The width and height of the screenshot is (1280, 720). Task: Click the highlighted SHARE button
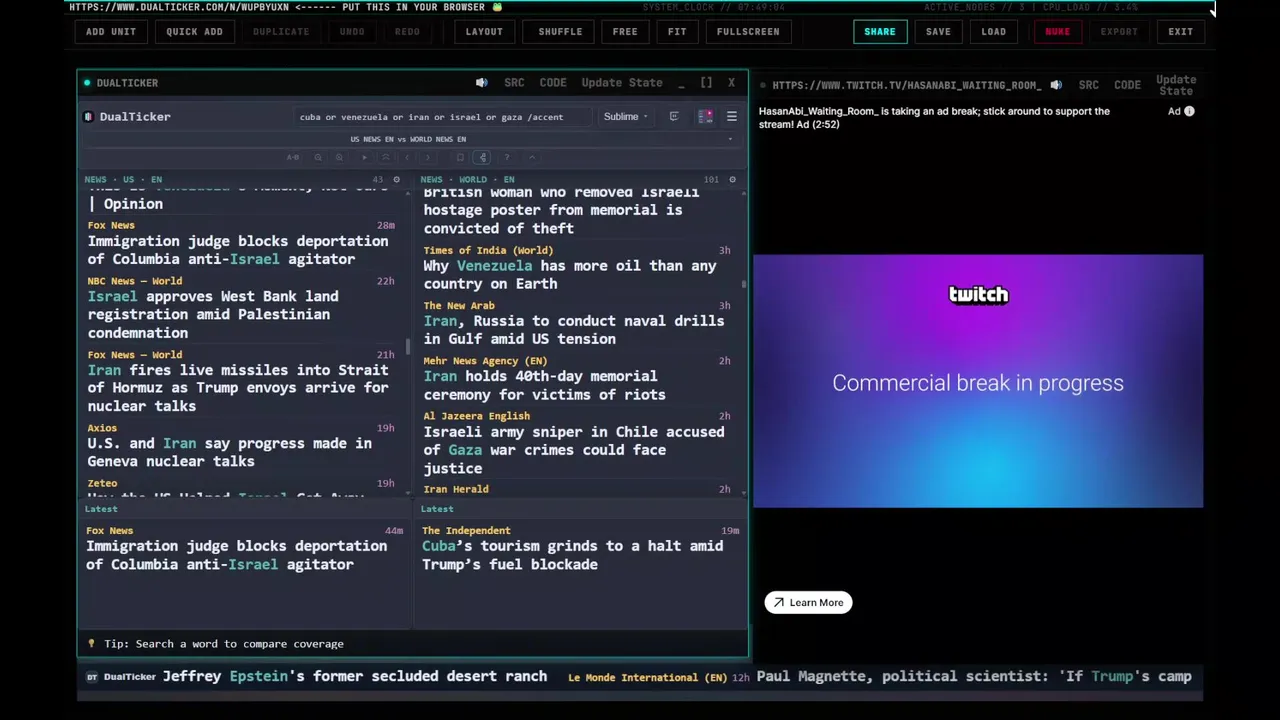880,31
